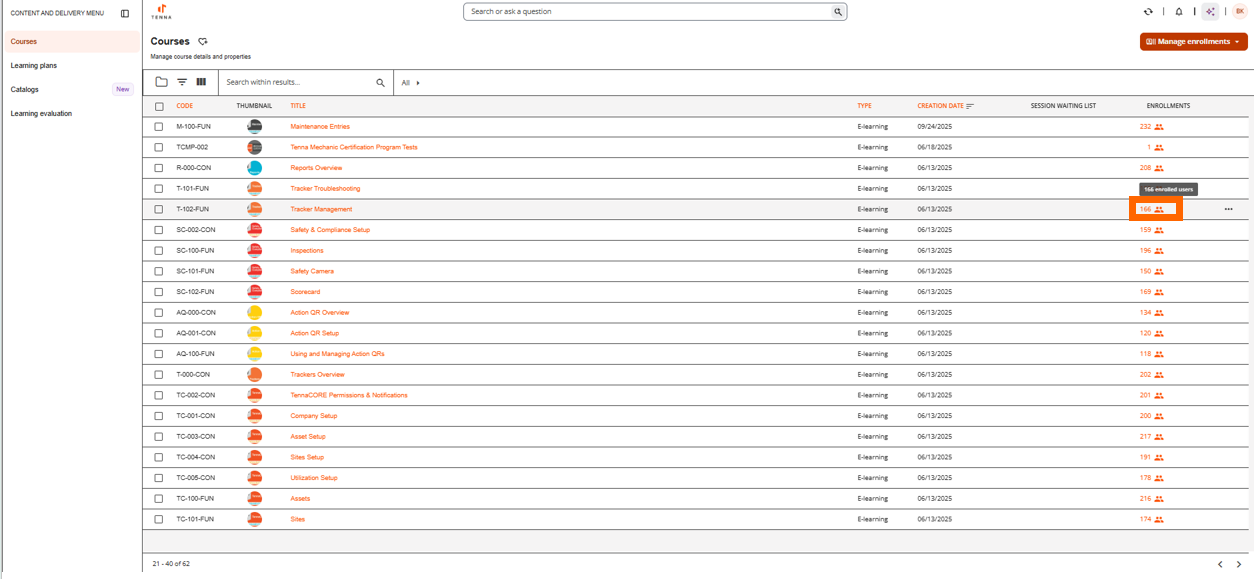The image size is (1260, 579).
Task: Open the BK user avatar menu
Action: (x=1240, y=12)
